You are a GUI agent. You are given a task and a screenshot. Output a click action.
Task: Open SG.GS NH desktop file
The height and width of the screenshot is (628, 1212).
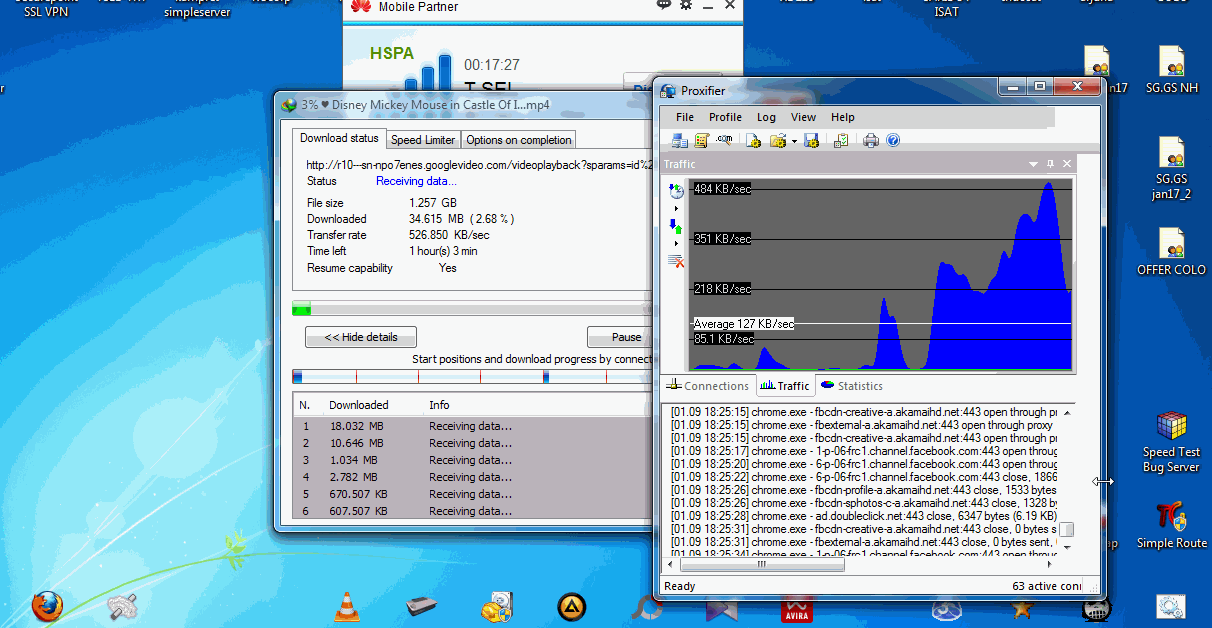(1172, 70)
